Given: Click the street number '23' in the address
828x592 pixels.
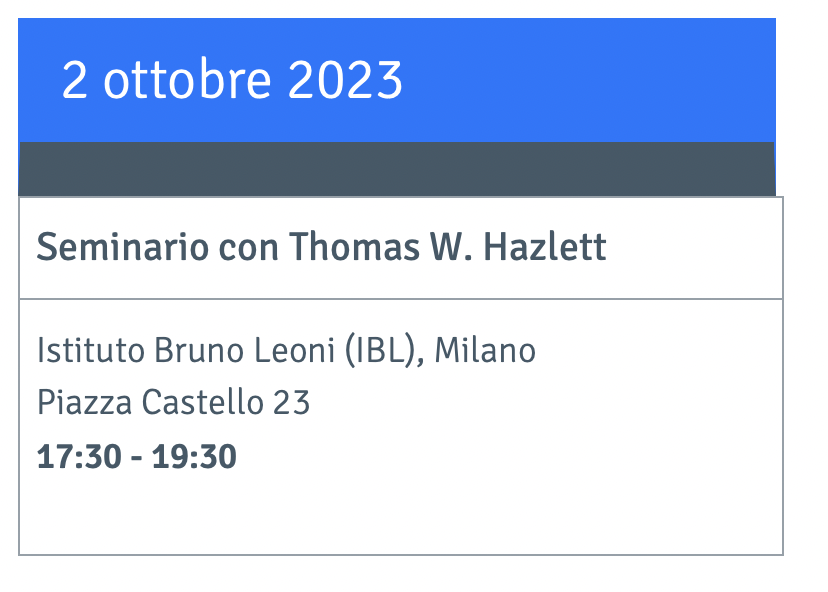Looking at the screenshot, I should click(291, 402).
